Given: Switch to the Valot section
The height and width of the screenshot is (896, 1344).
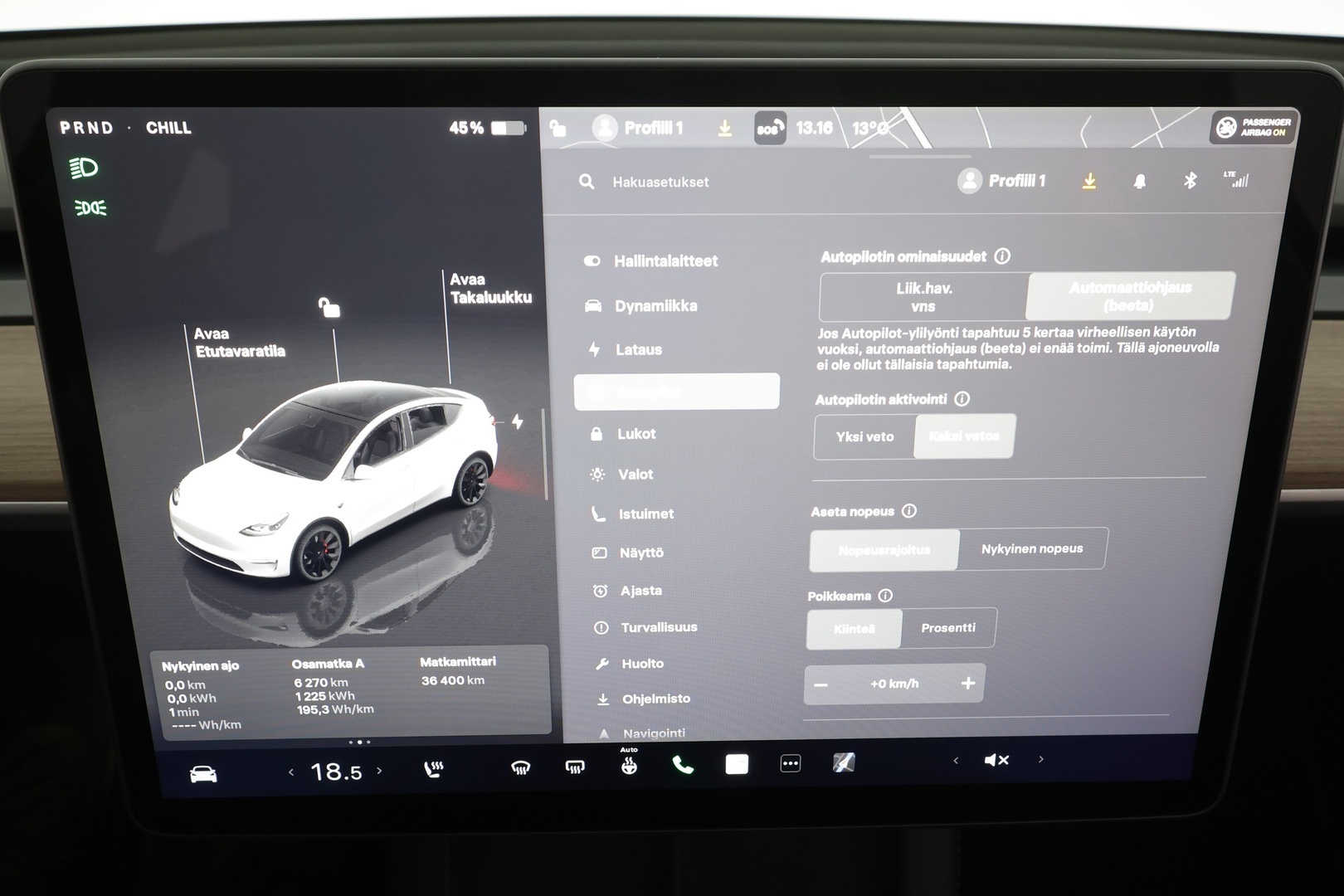Looking at the screenshot, I should (635, 474).
